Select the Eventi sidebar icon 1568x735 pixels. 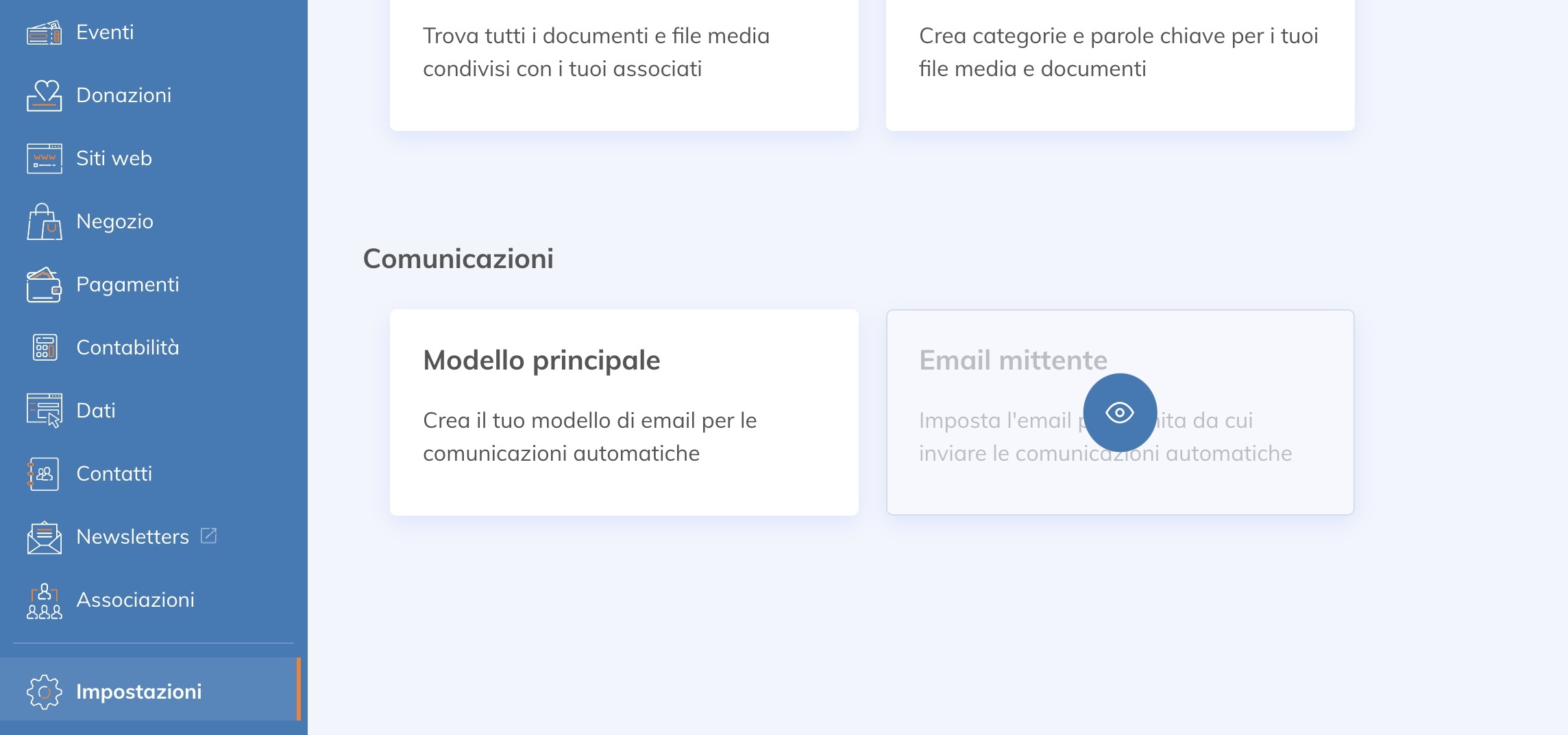43,31
